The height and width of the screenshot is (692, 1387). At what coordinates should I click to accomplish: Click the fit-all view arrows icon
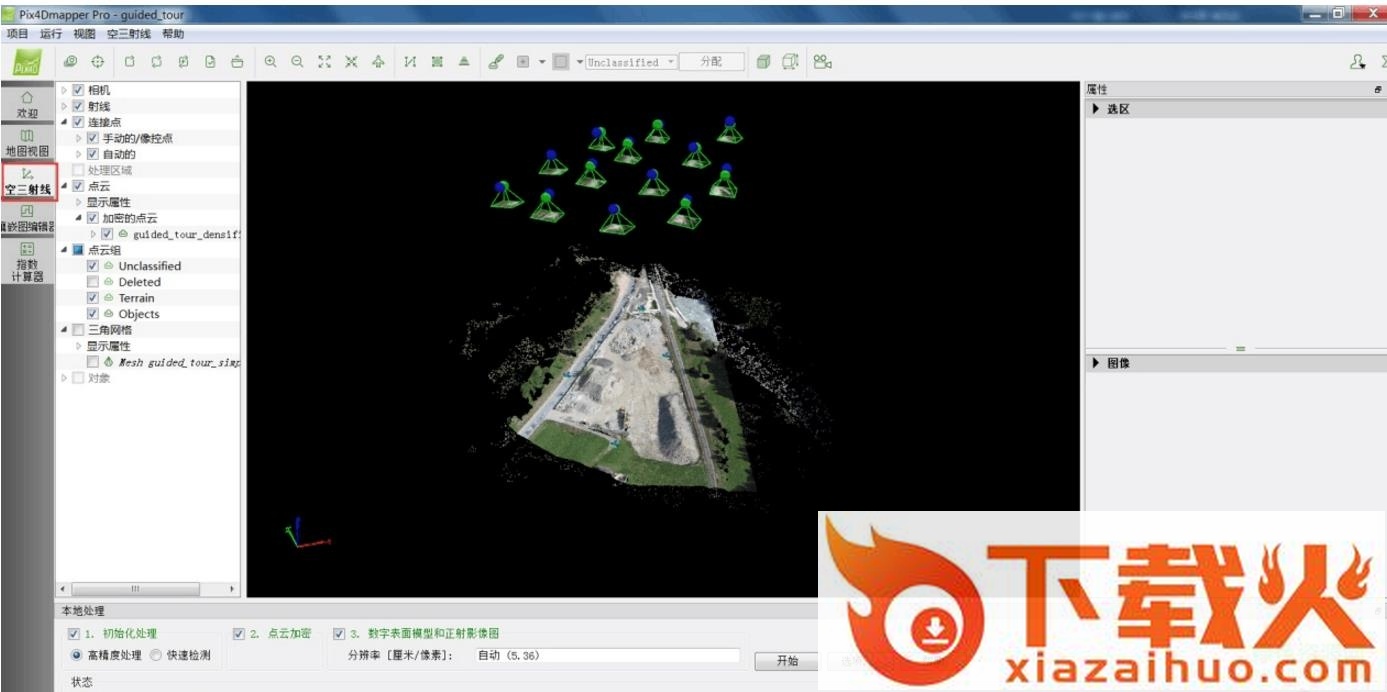point(324,62)
